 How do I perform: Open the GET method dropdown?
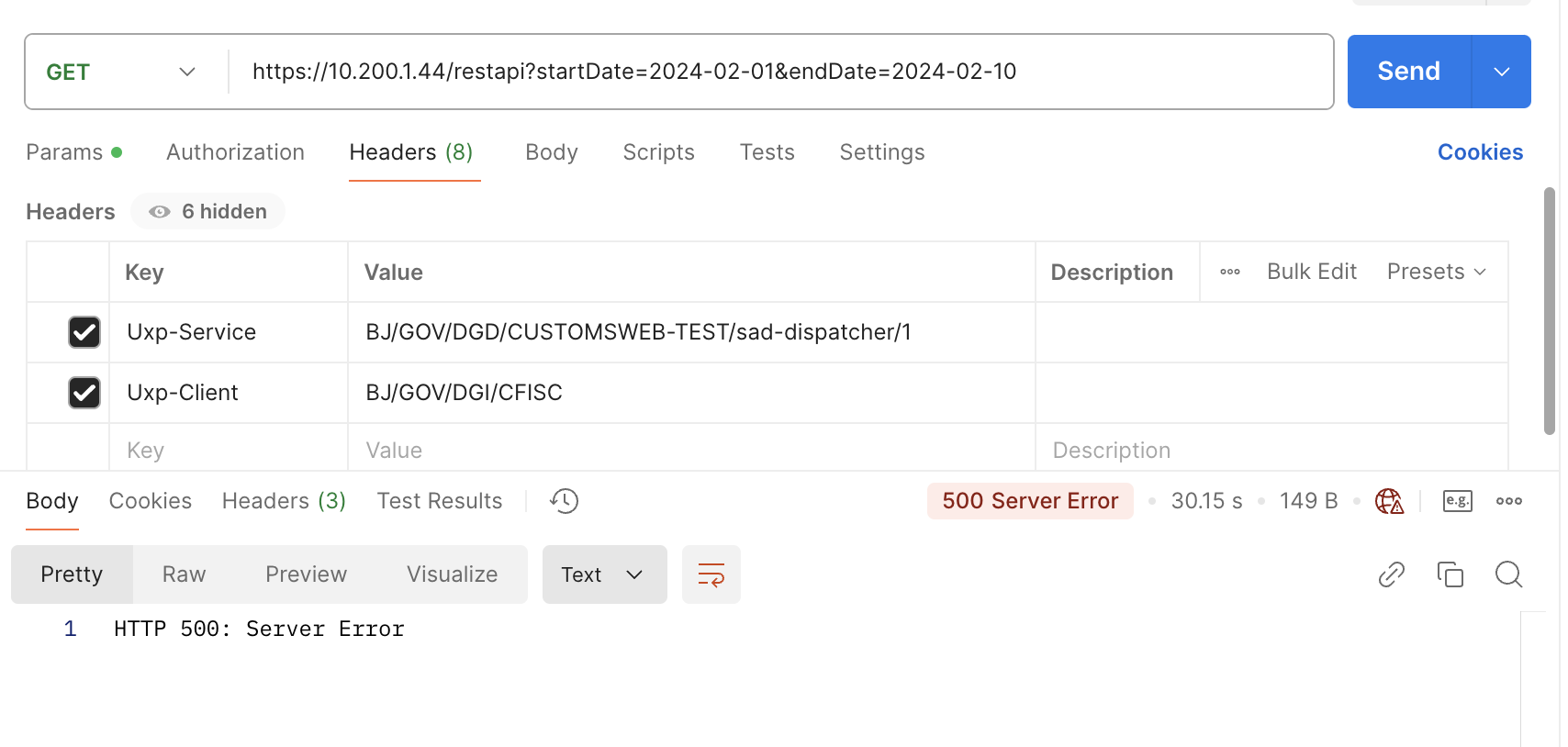tap(121, 72)
